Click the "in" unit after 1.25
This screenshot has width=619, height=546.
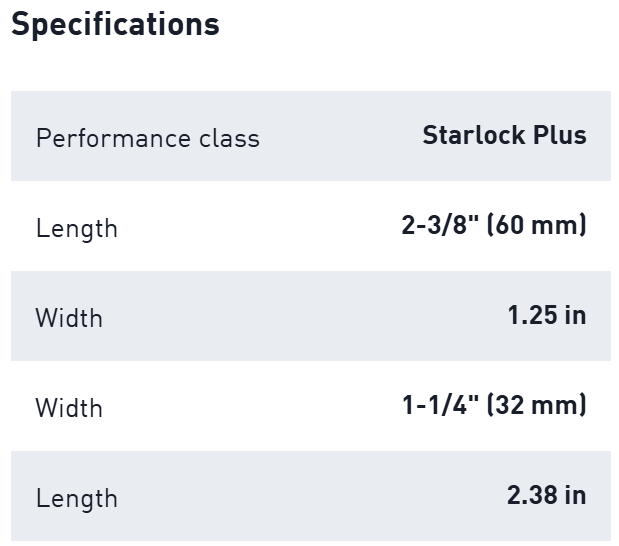click(x=574, y=315)
